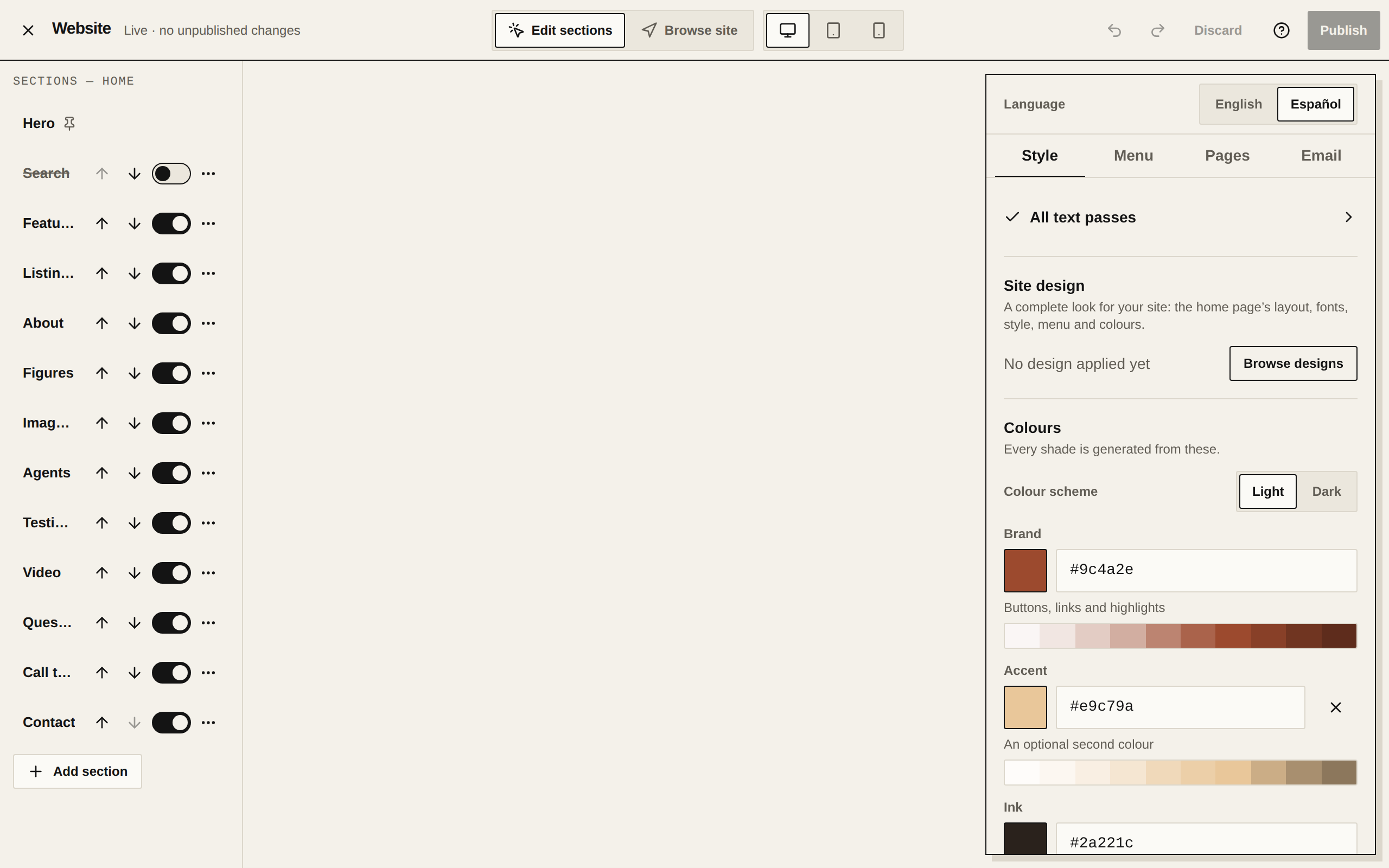The width and height of the screenshot is (1389, 868).
Task: Move the Figures section down
Action: [x=135, y=373]
